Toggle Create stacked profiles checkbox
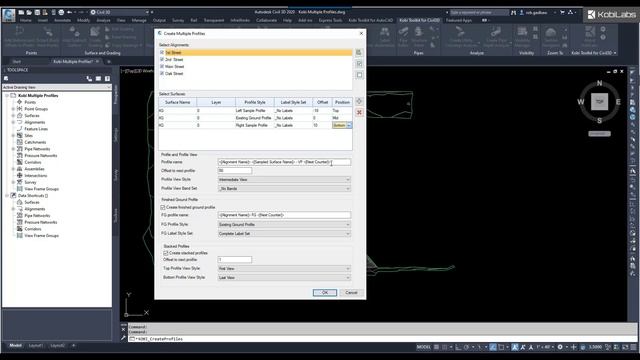This screenshot has width=640, height=360. pos(166,253)
